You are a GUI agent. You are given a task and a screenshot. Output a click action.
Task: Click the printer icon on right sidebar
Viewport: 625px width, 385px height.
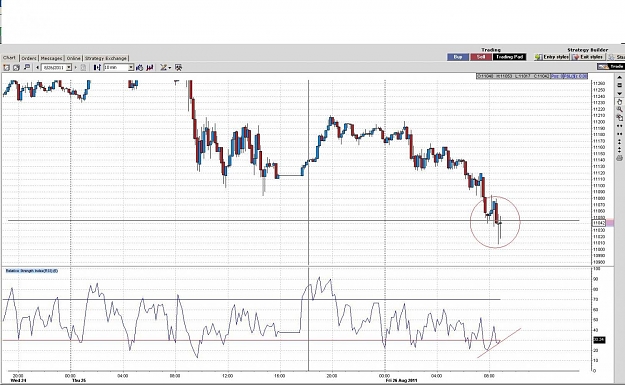click(x=619, y=159)
